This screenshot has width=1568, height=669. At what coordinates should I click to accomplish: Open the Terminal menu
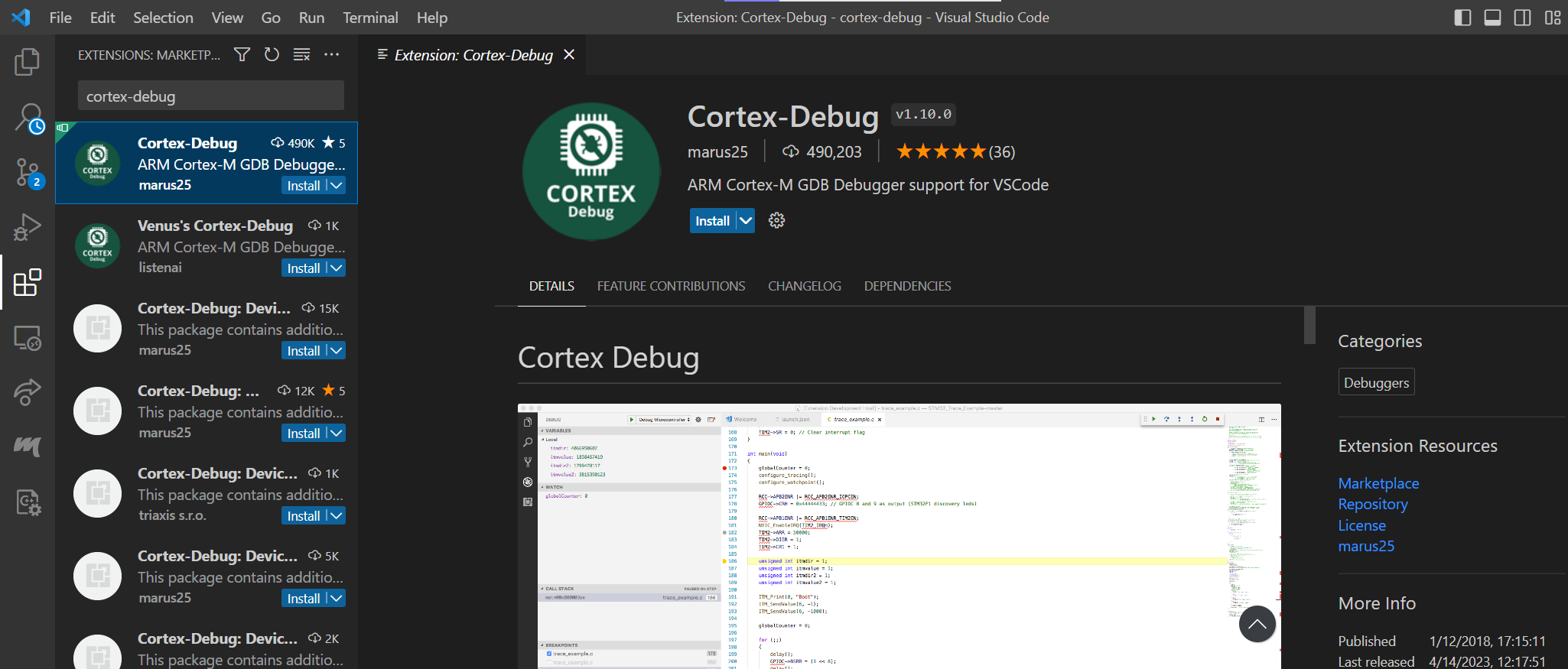(x=370, y=18)
